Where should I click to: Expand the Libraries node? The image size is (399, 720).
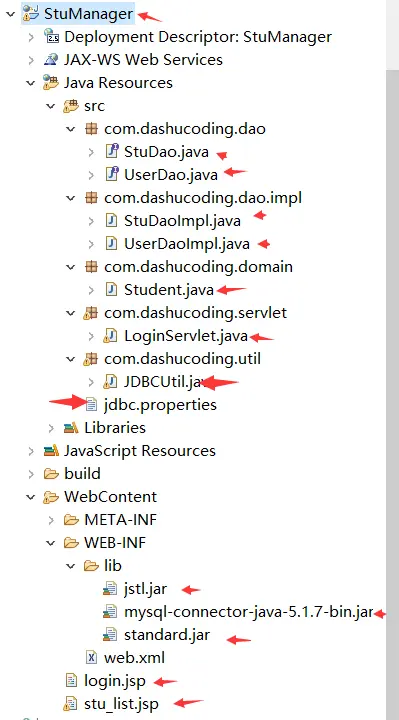coord(51,428)
